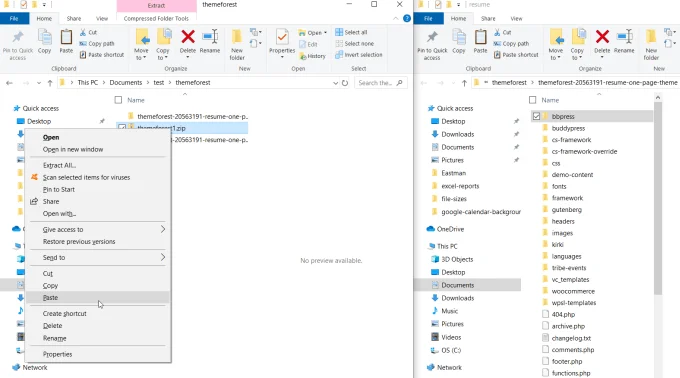
Task: Open recent locations dropdown in themeforest window
Action: (x=39, y=83)
